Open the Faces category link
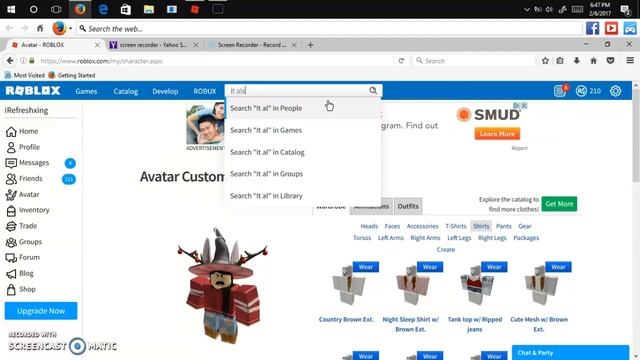 tap(392, 226)
